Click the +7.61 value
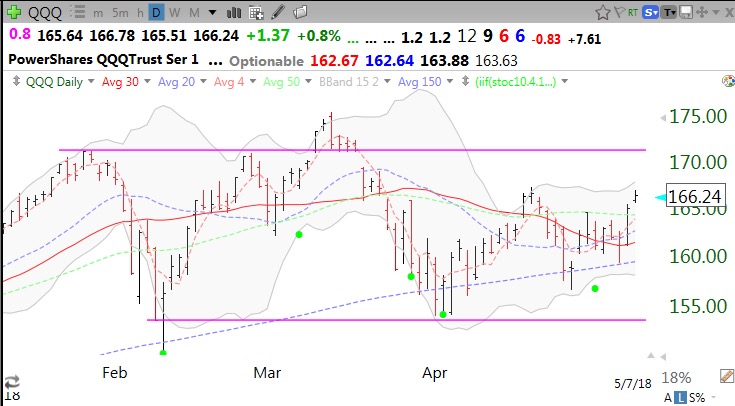This screenshot has height=406, width=735. (584, 39)
